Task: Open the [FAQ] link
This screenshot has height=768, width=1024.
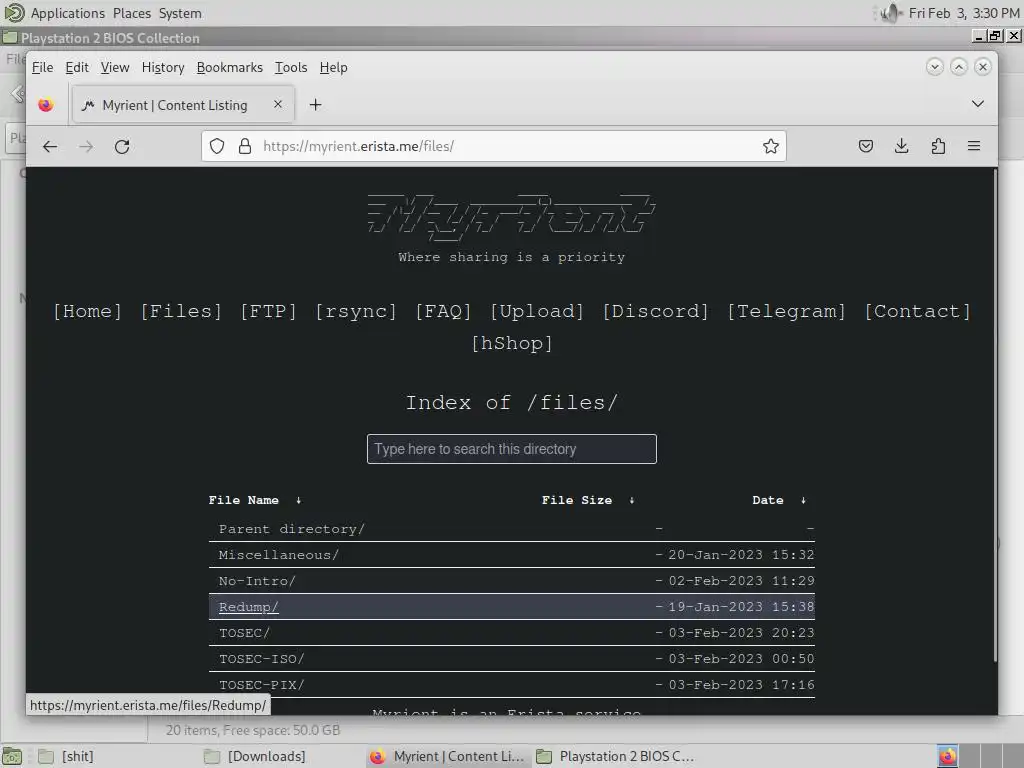Action: (x=443, y=312)
